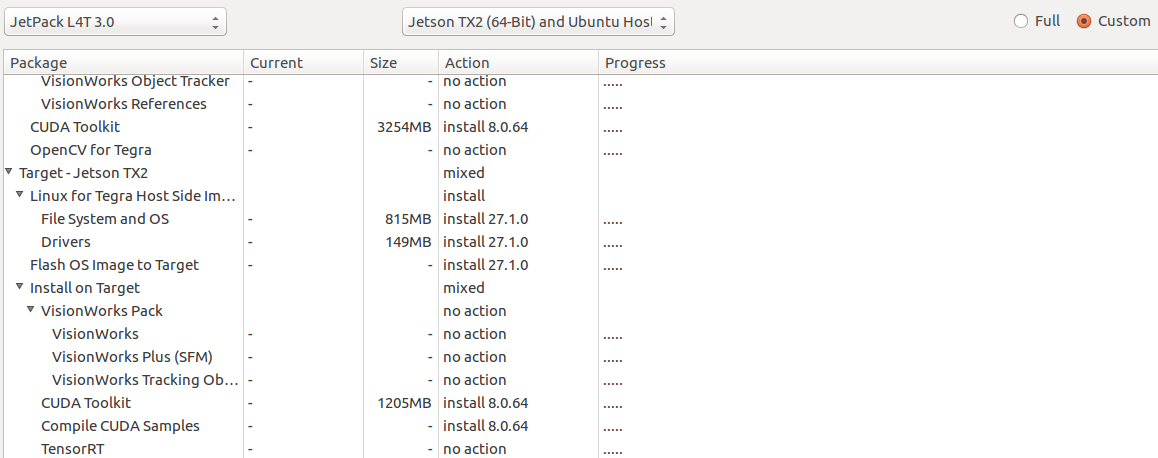
Task: Click the Package column header
Action: (x=122, y=63)
